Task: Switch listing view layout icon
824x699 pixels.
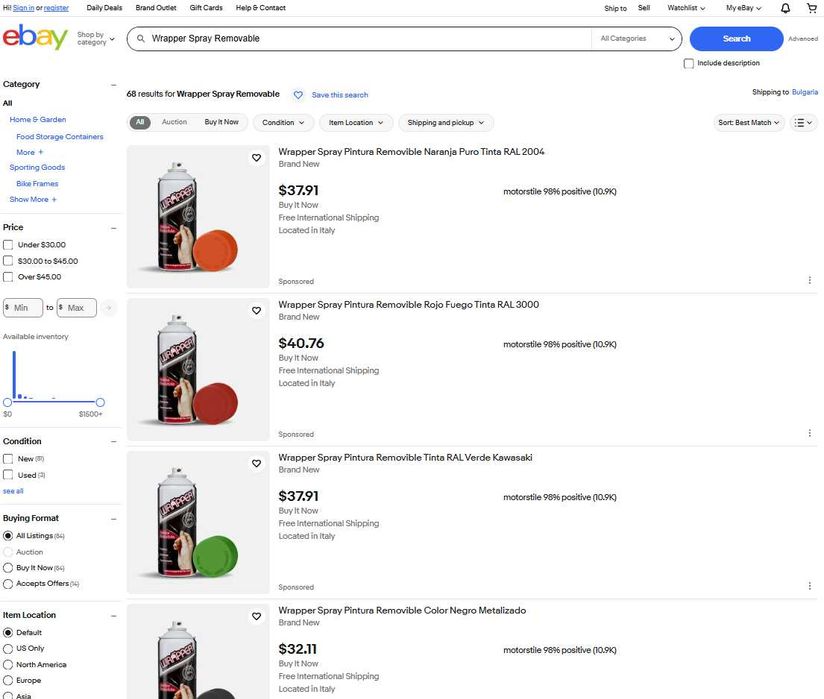Action: click(803, 123)
